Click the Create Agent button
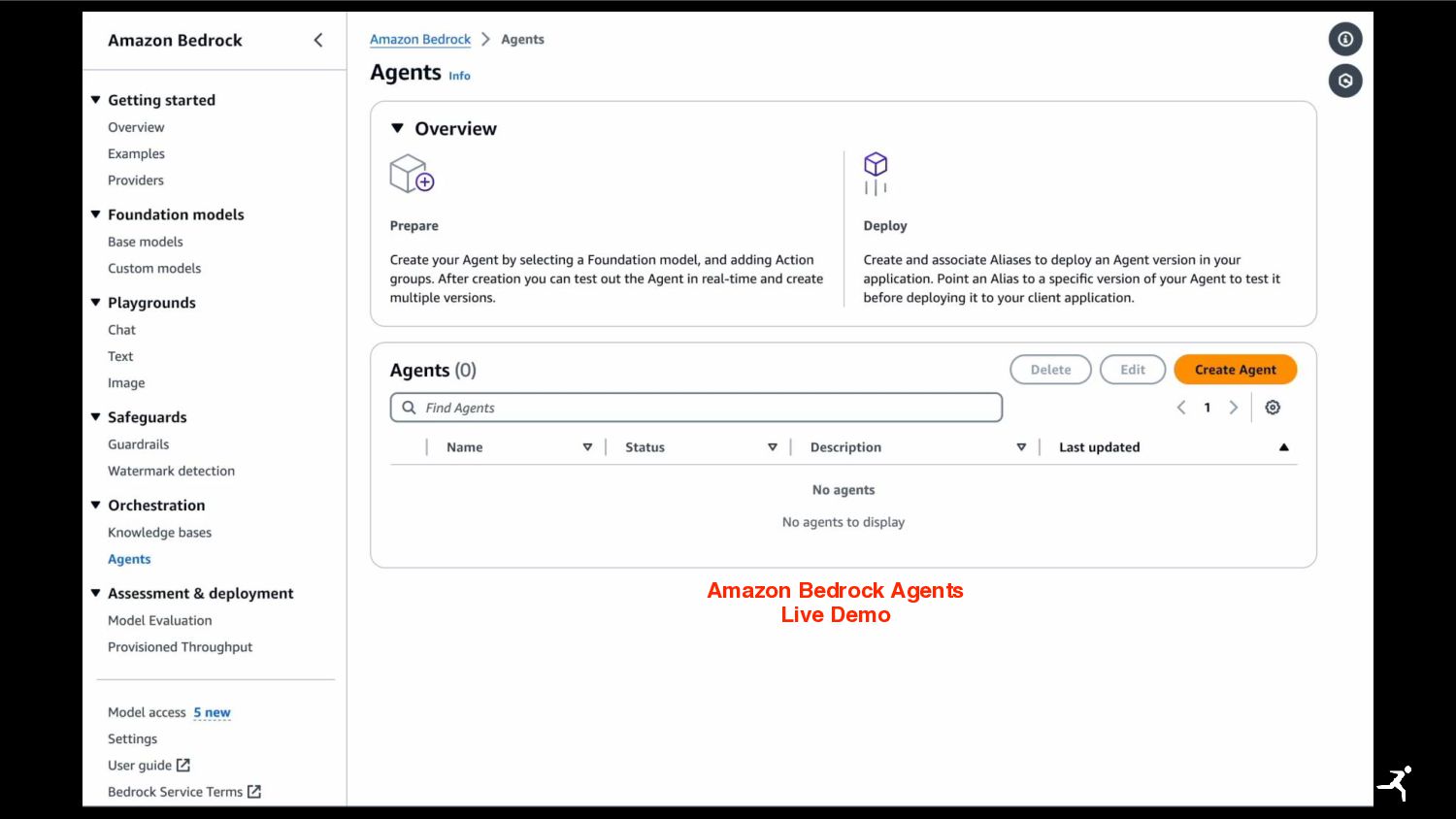The width and height of the screenshot is (1456, 819). pyautogui.click(x=1236, y=370)
